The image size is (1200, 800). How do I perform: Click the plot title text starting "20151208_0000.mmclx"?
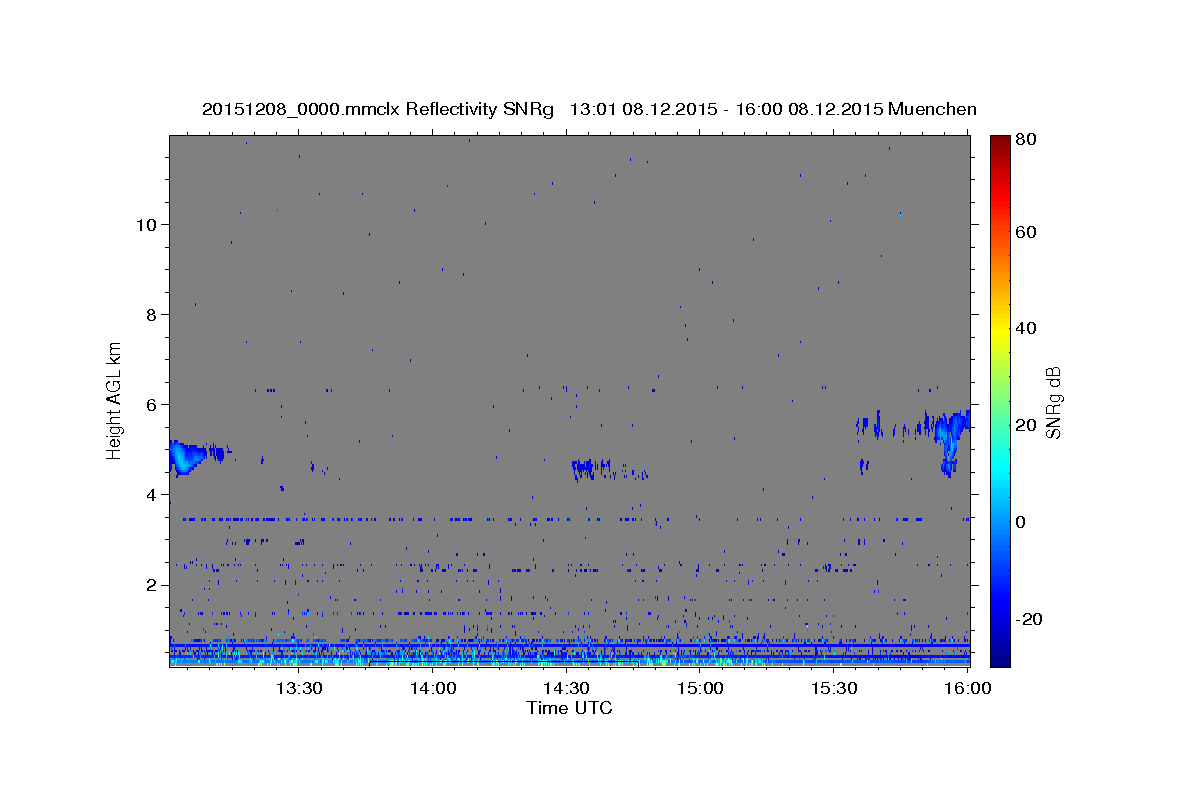tap(589, 109)
